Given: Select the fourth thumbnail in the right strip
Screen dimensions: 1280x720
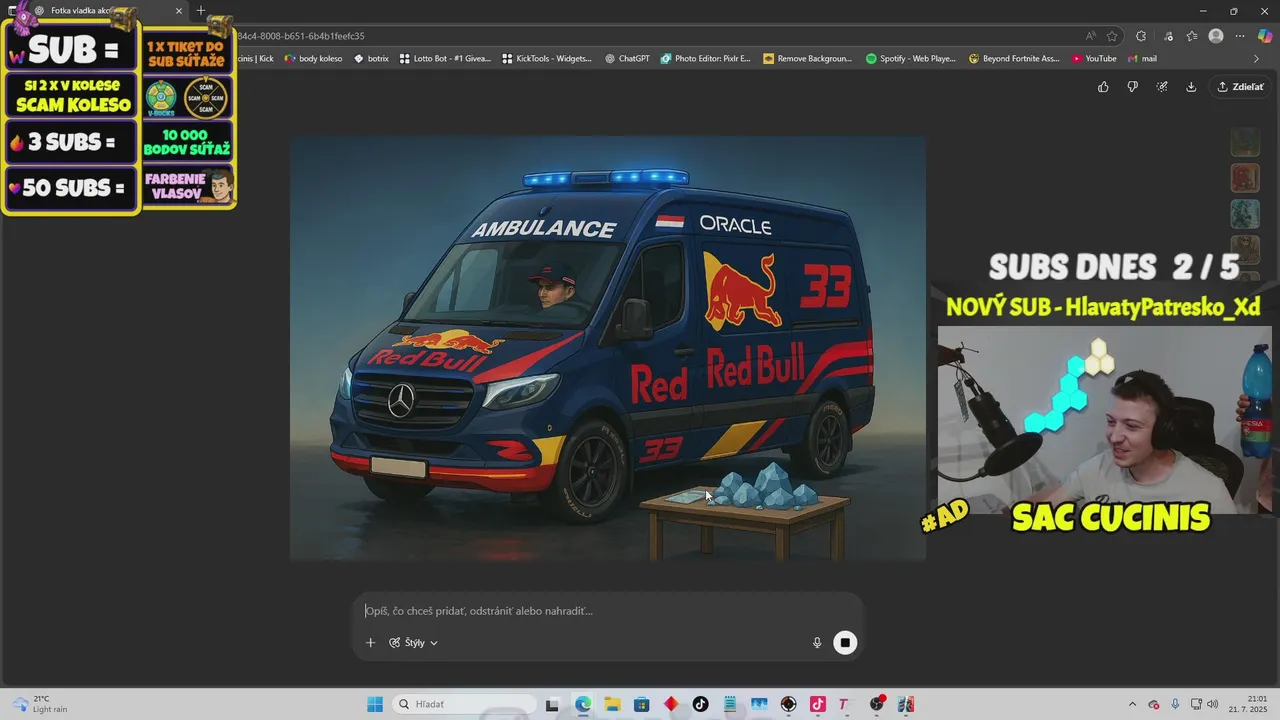Looking at the screenshot, I should click(1245, 250).
